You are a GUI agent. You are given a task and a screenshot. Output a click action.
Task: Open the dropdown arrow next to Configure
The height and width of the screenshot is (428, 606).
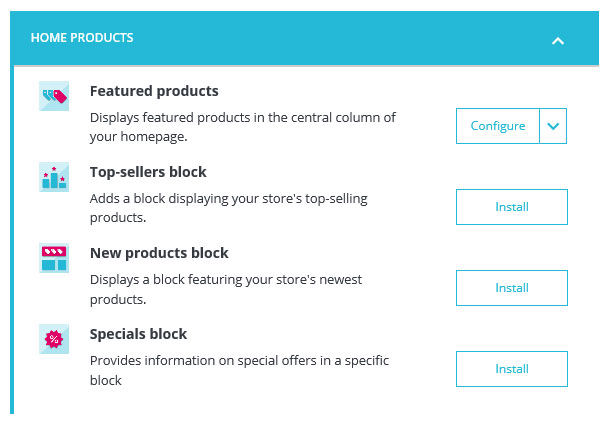(553, 126)
